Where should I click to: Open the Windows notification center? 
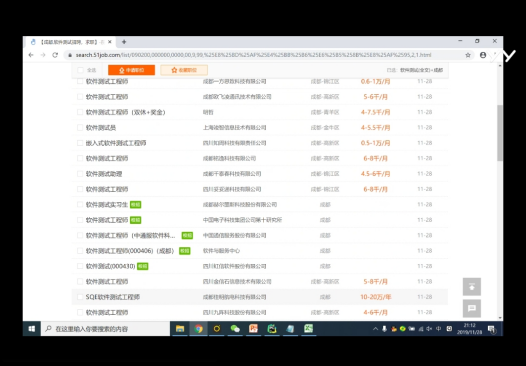point(491,329)
